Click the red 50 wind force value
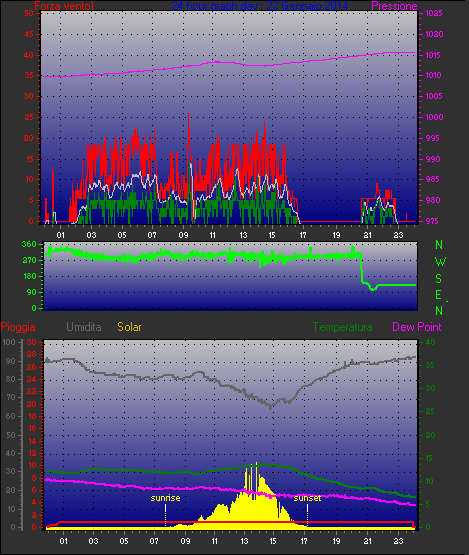This screenshot has height=555, width=469. (x=29, y=13)
